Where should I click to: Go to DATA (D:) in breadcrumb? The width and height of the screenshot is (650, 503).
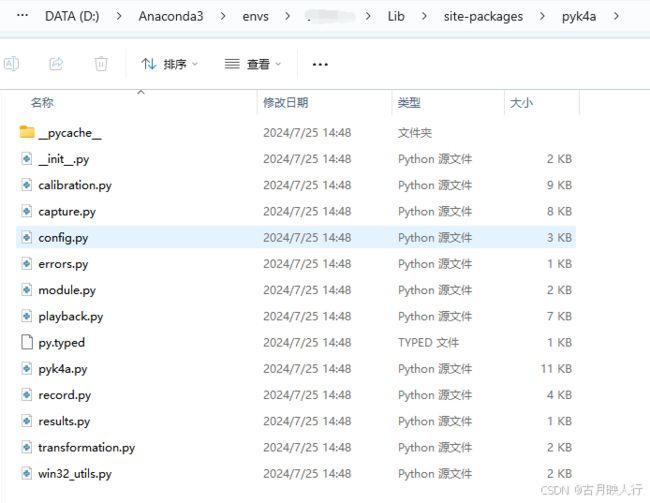[72, 16]
